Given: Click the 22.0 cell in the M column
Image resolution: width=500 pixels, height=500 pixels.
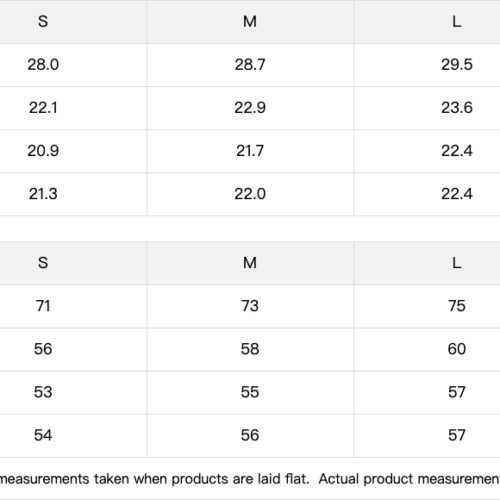Looking at the screenshot, I should click(250, 194).
